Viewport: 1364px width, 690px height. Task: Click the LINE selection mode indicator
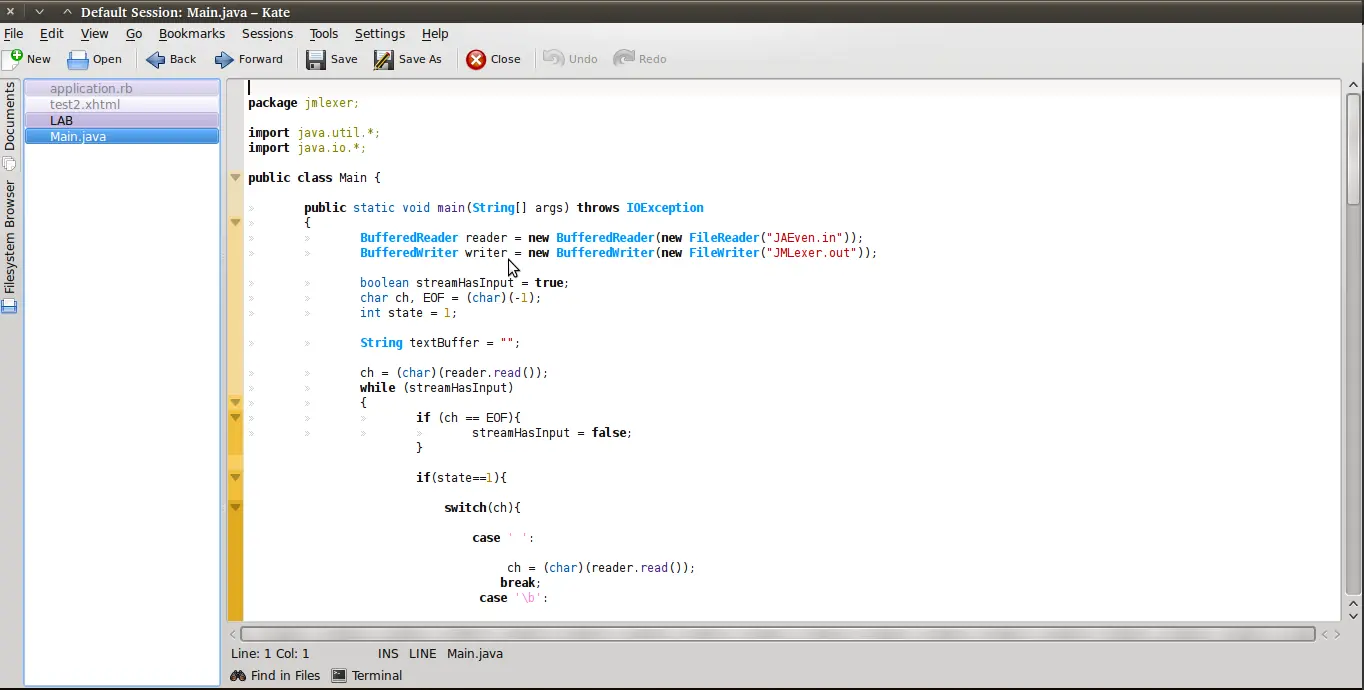422,654
